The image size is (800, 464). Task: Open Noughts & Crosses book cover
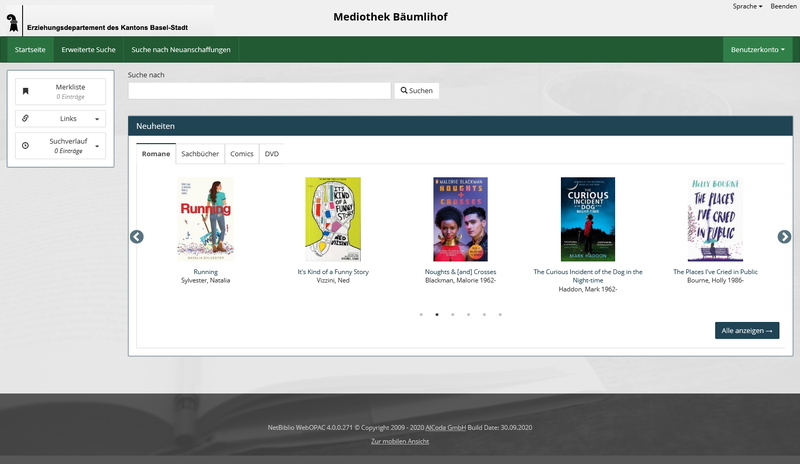click(461, 219)
